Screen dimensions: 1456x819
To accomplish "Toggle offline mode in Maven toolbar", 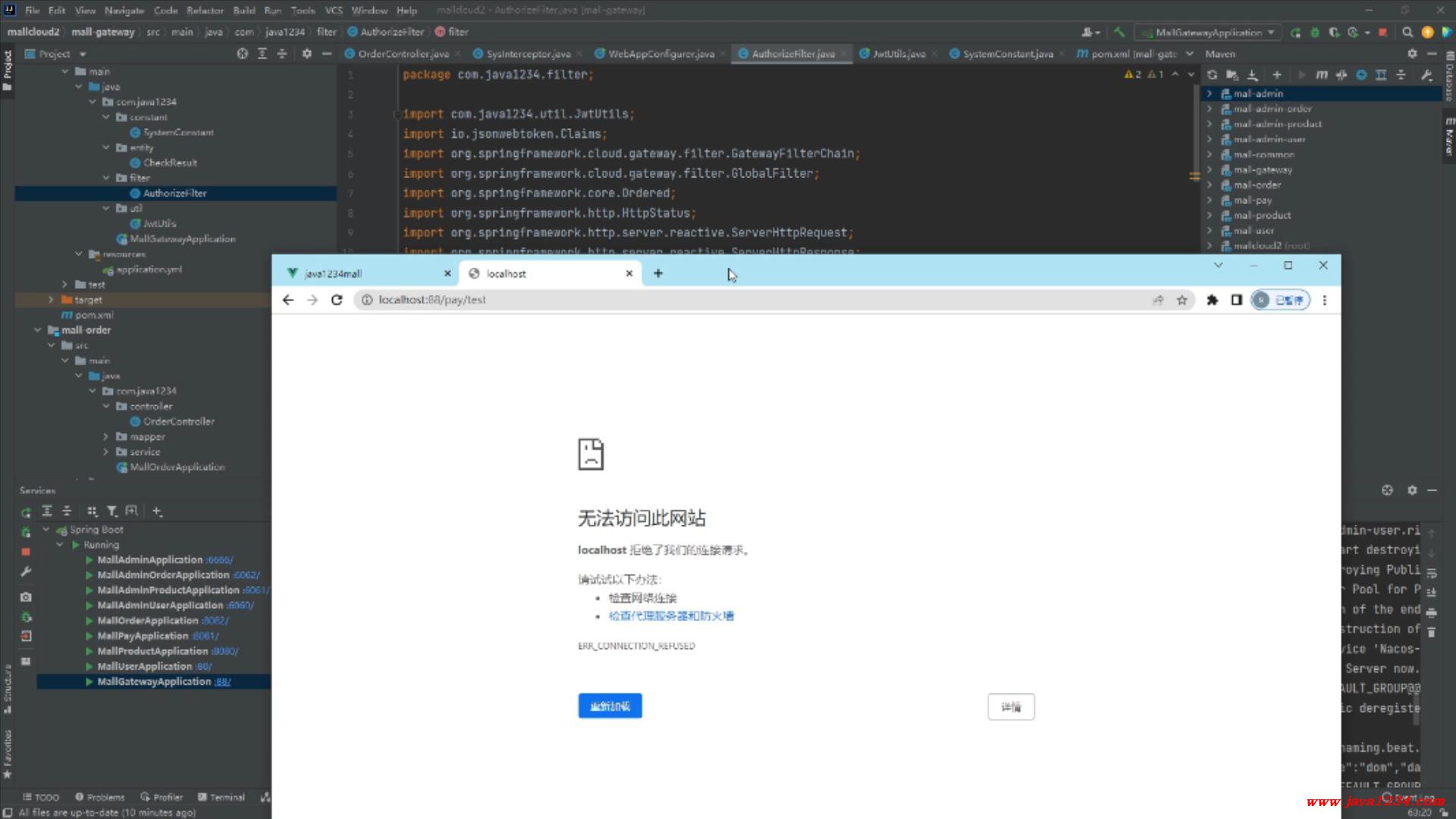I will click(1341, 74).
